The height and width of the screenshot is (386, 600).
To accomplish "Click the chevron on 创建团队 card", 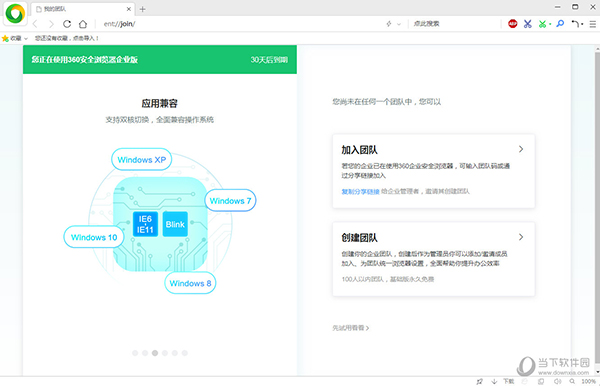I will click(521, 237).
